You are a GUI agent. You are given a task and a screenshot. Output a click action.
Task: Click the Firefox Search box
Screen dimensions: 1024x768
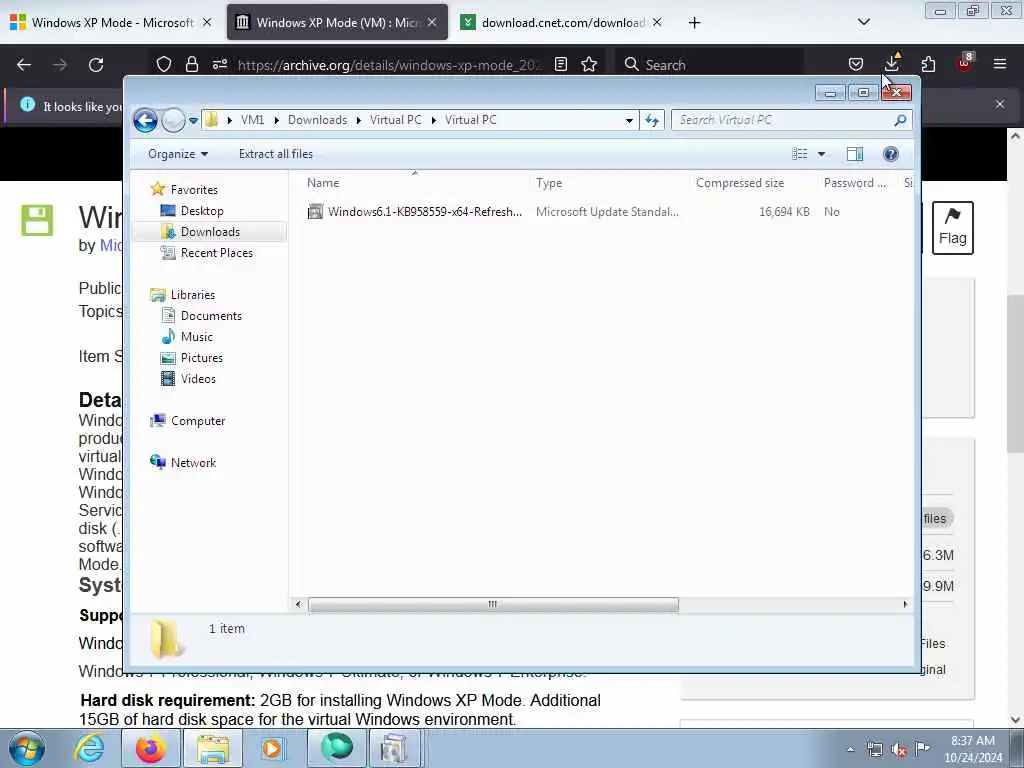710,65
